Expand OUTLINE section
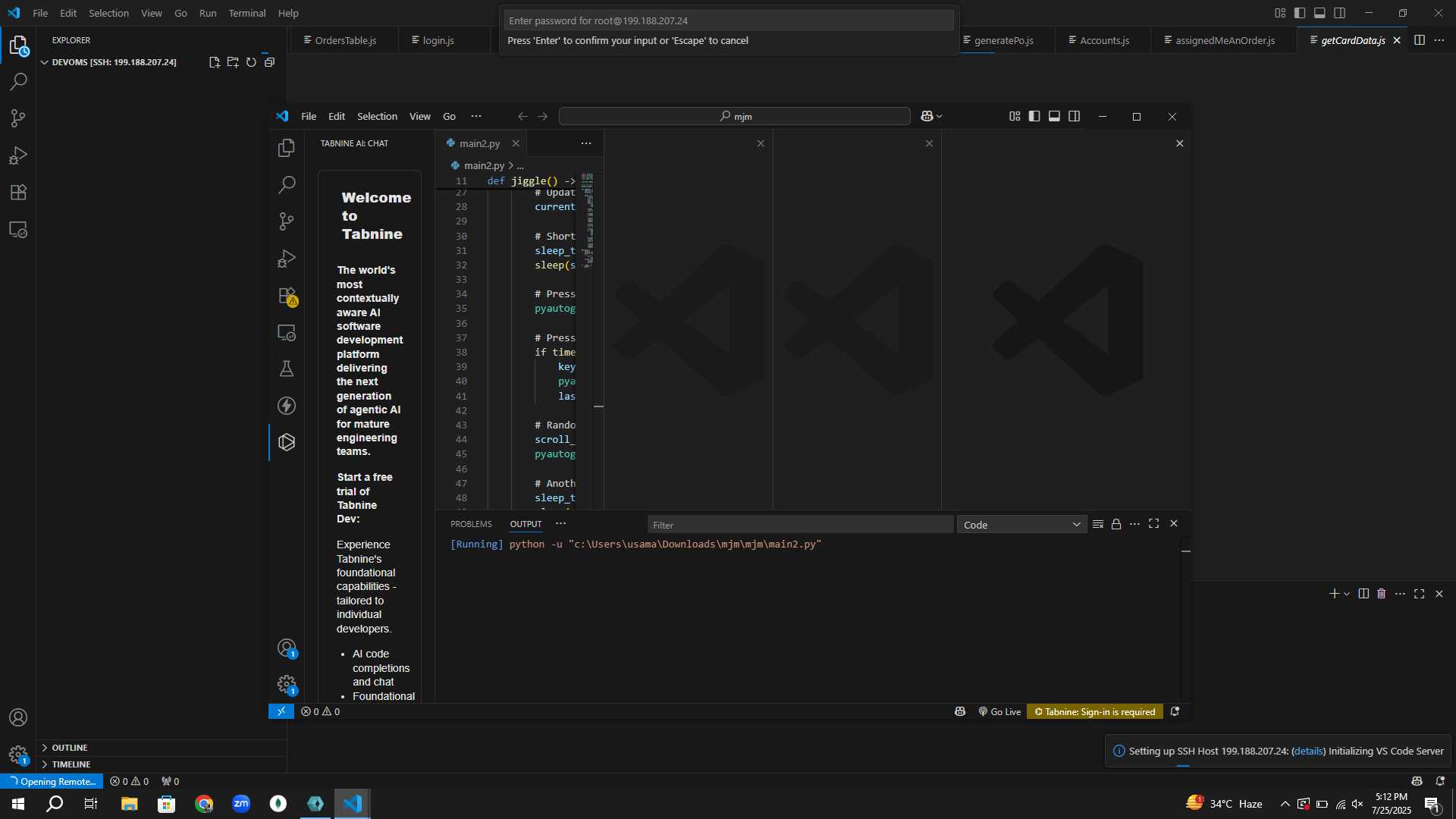The image size is (1456, 819). [x=69, y=748]
